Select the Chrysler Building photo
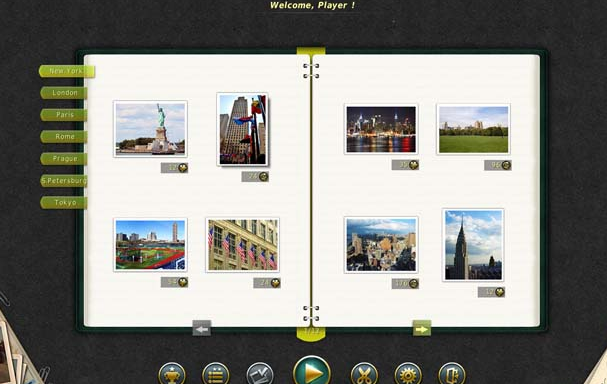Image resolution: width=607 pixels, height=384 pixels. [473, 245]
